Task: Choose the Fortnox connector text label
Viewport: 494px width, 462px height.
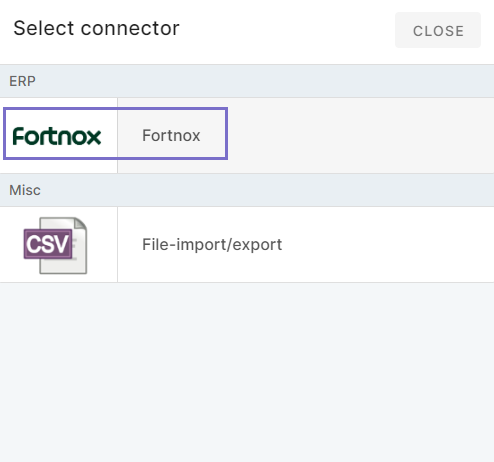Action: pos(171,135)
